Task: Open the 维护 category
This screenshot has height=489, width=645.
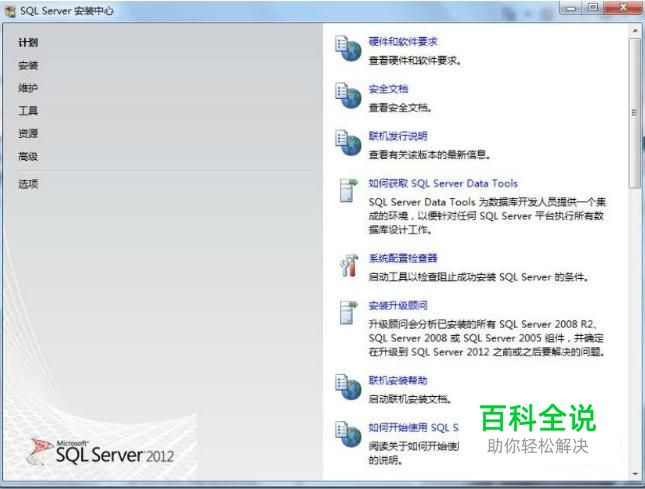Action: [x=28, y=88]
